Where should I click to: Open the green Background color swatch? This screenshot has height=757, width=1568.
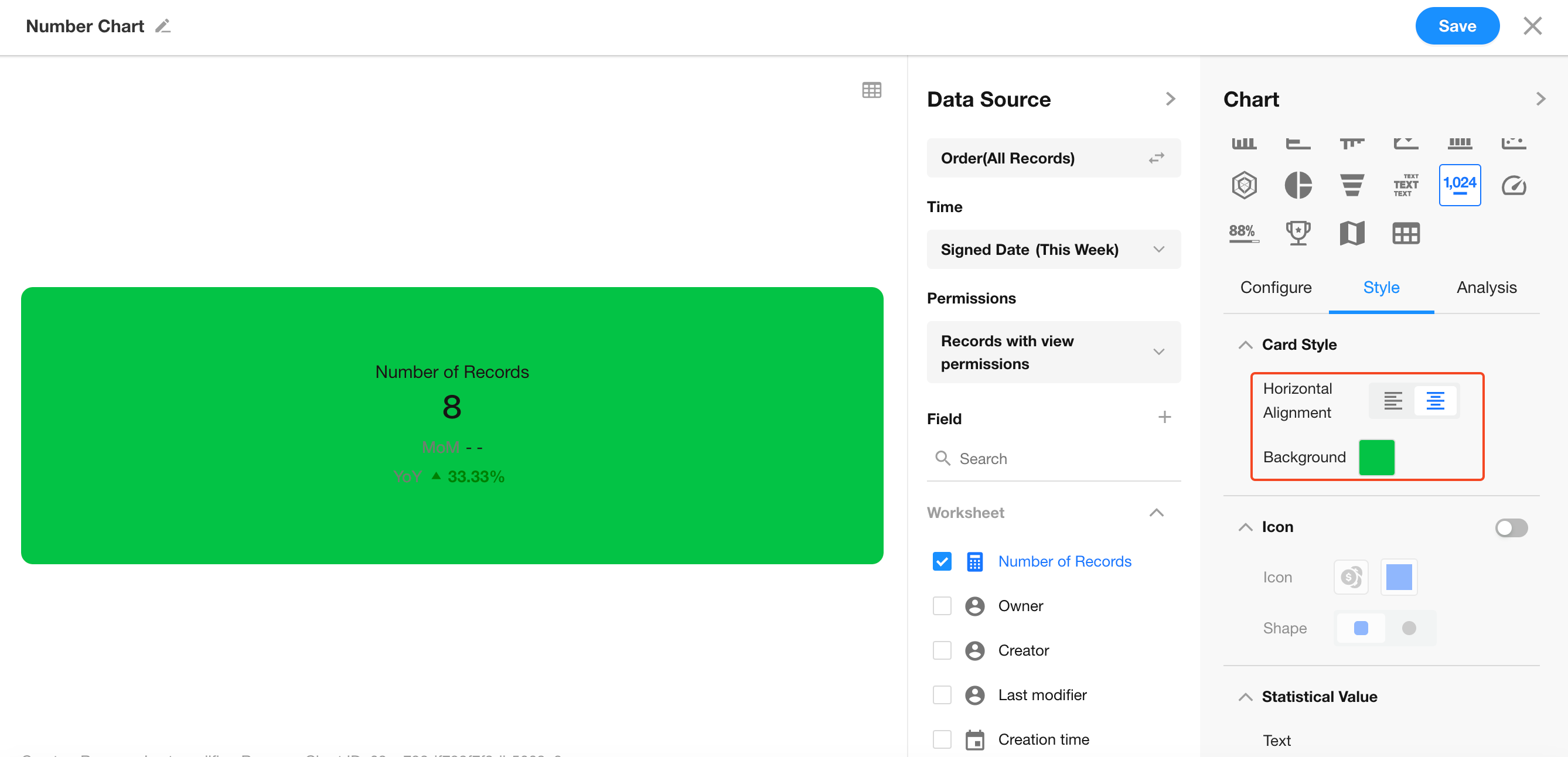[x=1376, y=457]
